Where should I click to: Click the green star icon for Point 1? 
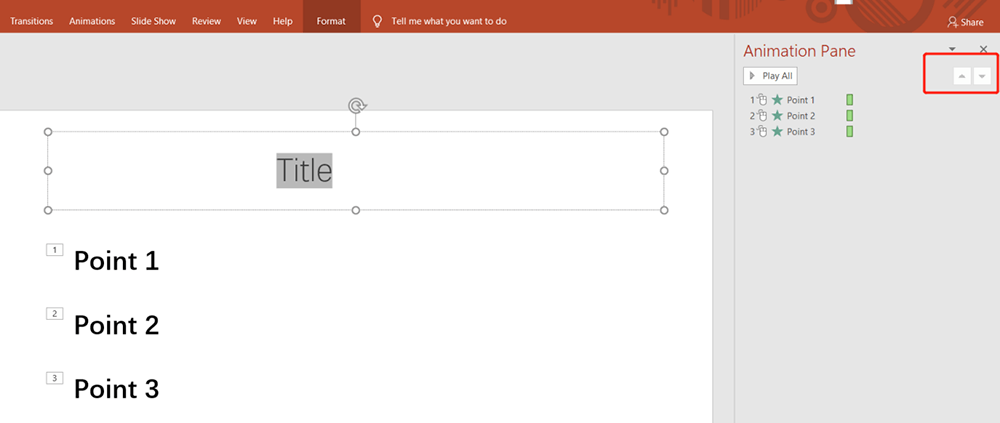coord(777,100)
